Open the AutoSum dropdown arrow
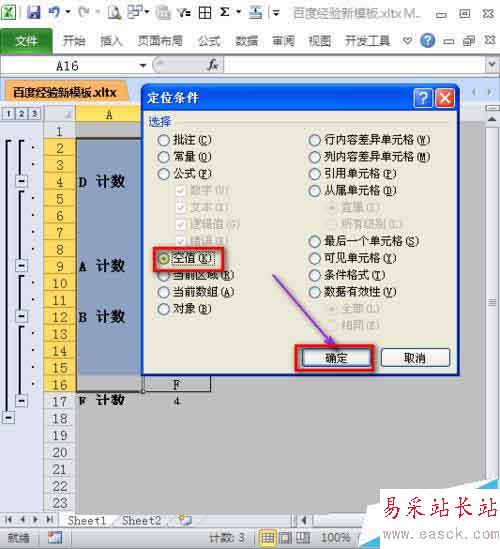Image resolution: width=500 pixels, height=549 pixels. coord(238,12)
